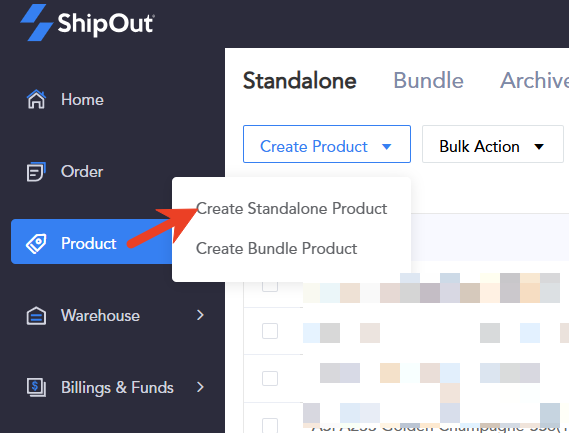Tick the third product row checkbox
The height and width of the screenshot is (433, 569).
(x=270, y=378)
